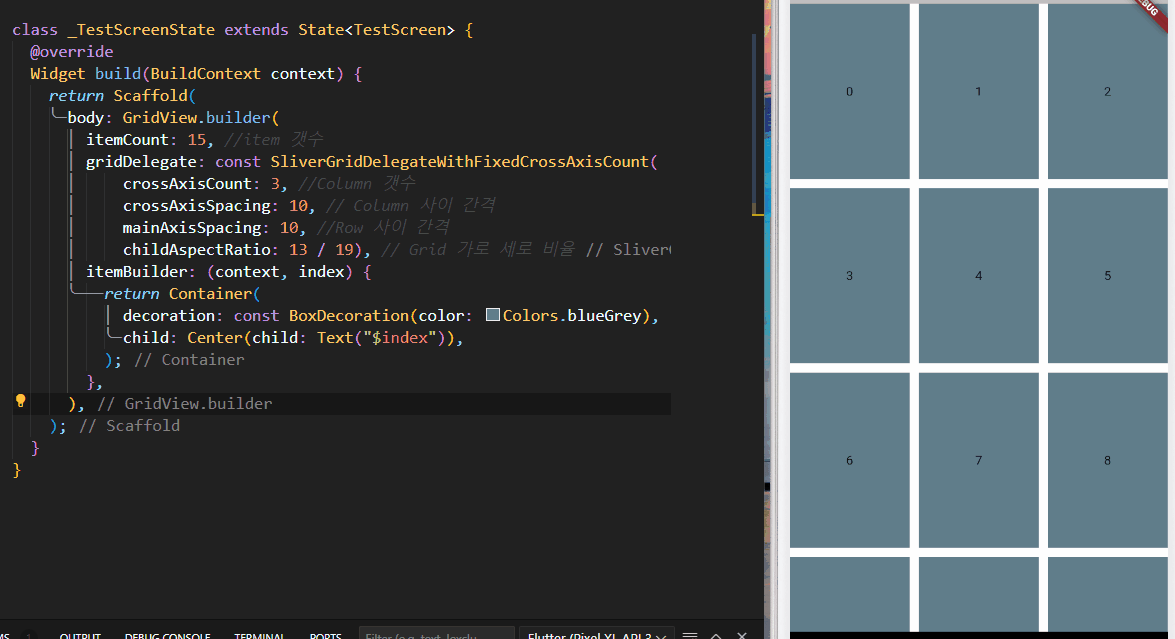Tap grid tile 0 in the emulator
Image resolution: width=1175 pixels, height=639 pixels.
(849, 91)
